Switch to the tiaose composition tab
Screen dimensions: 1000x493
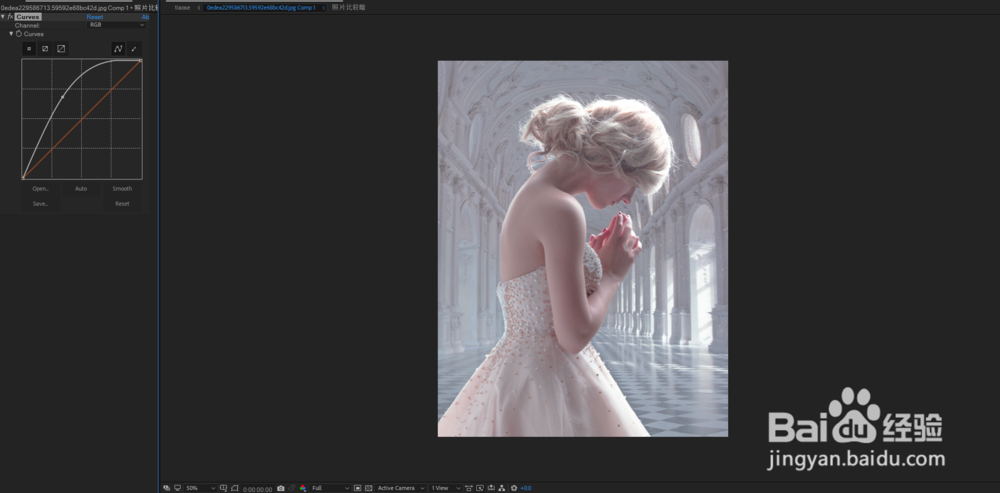(182, 8)
